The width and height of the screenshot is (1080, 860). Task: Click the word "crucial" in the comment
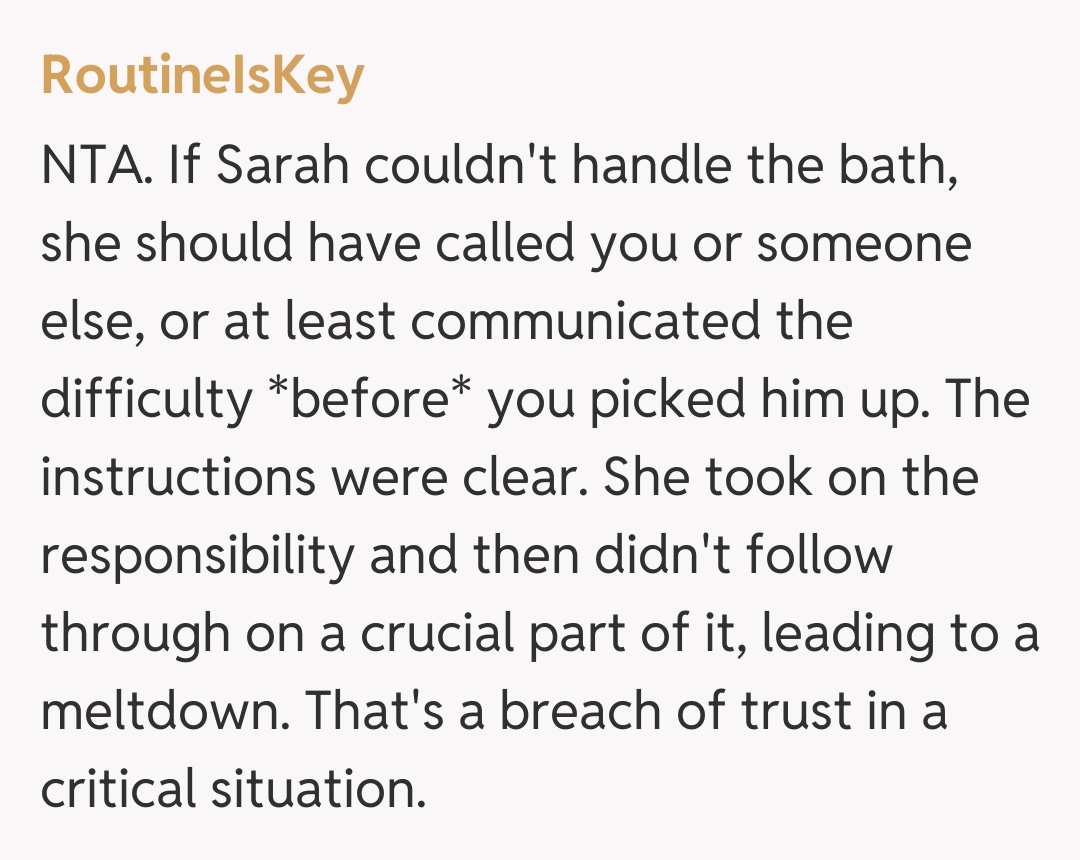click(424, 634)
